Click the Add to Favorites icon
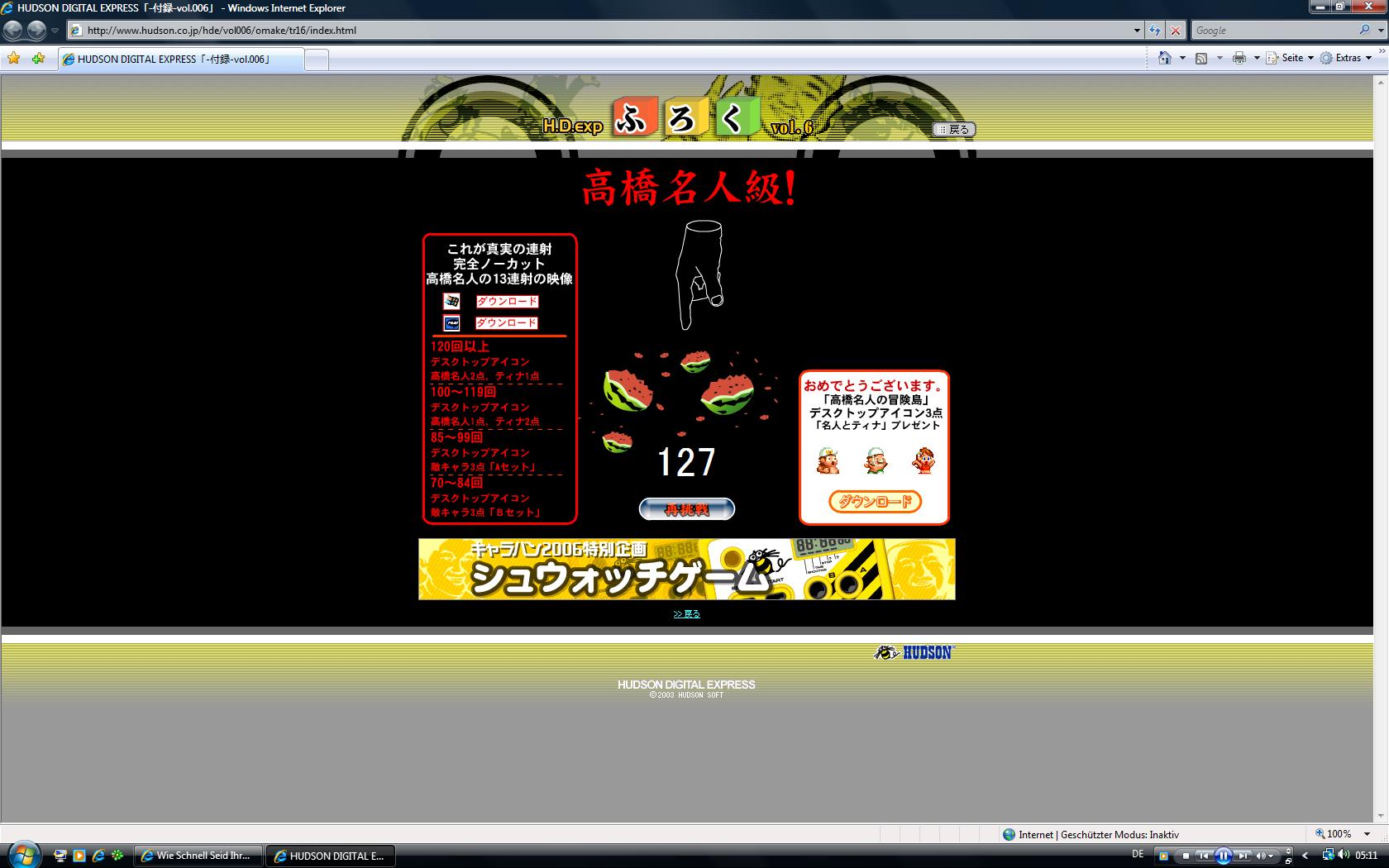The height and width of the screenshot is (868, 1389). coord(38,59)
